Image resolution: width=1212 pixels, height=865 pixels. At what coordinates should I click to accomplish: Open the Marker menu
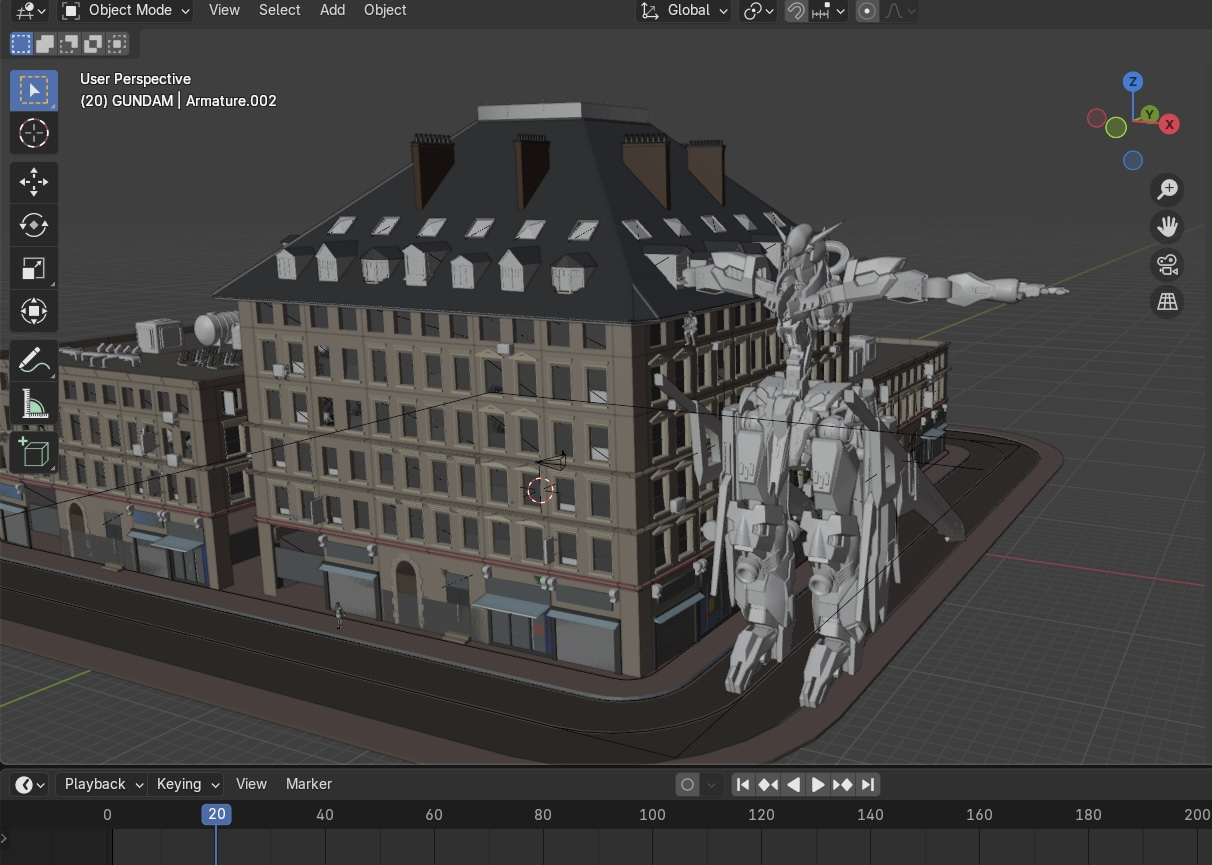tap(308, 784)
